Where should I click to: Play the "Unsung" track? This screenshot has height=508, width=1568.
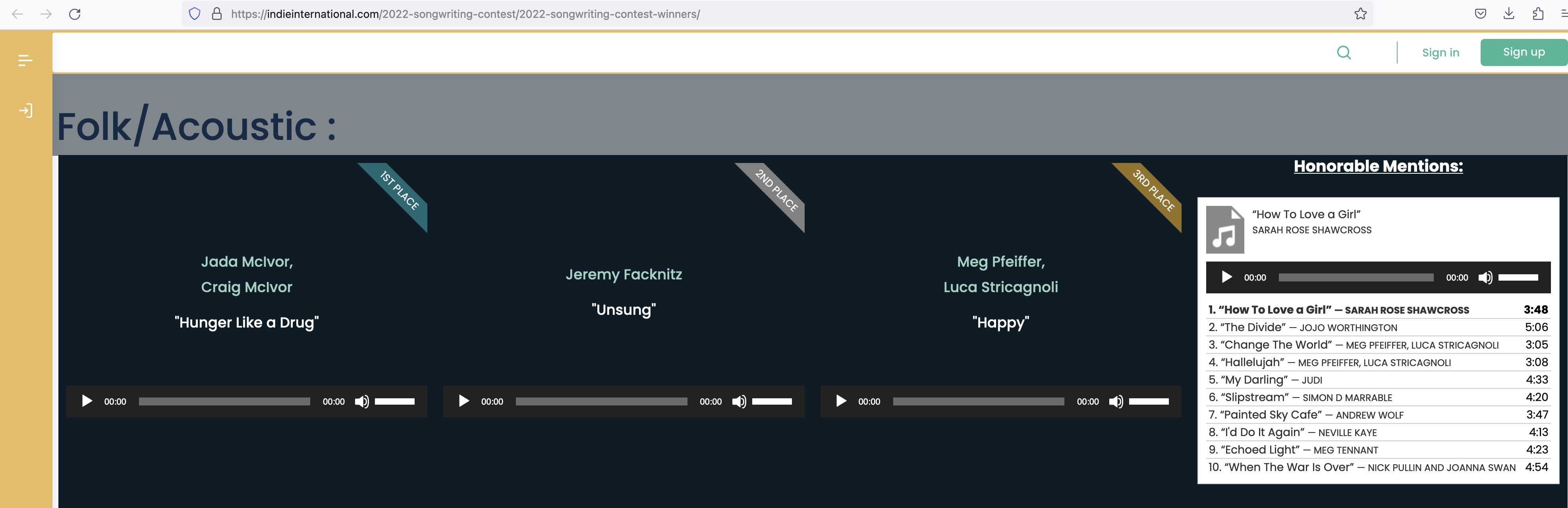coord(464,401)
